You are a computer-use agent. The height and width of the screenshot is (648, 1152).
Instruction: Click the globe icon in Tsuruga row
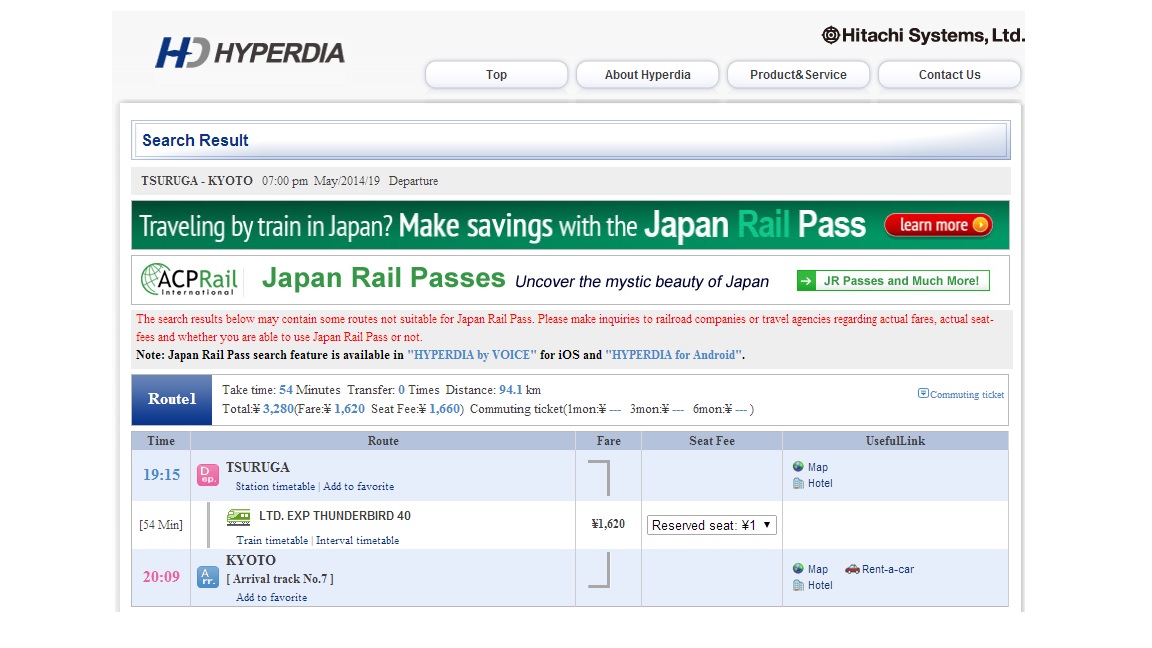click(798, 467)
